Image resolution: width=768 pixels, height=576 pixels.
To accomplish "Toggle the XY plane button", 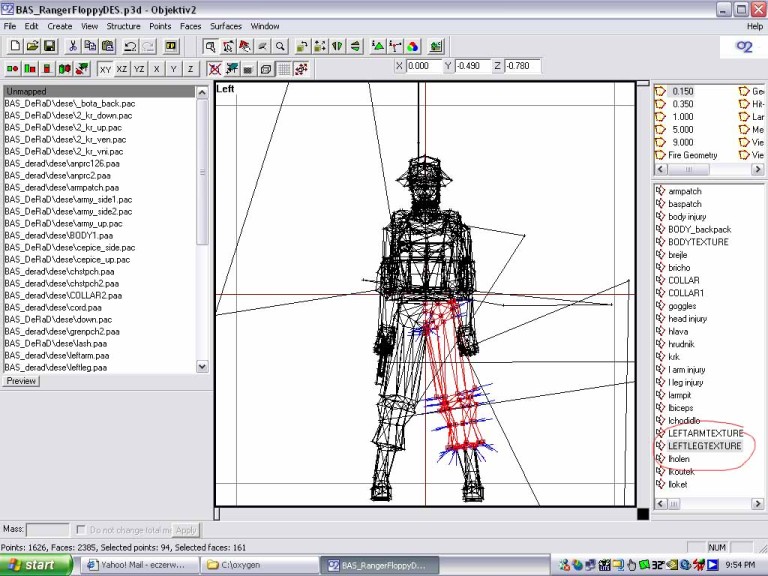I will (105, 69).
